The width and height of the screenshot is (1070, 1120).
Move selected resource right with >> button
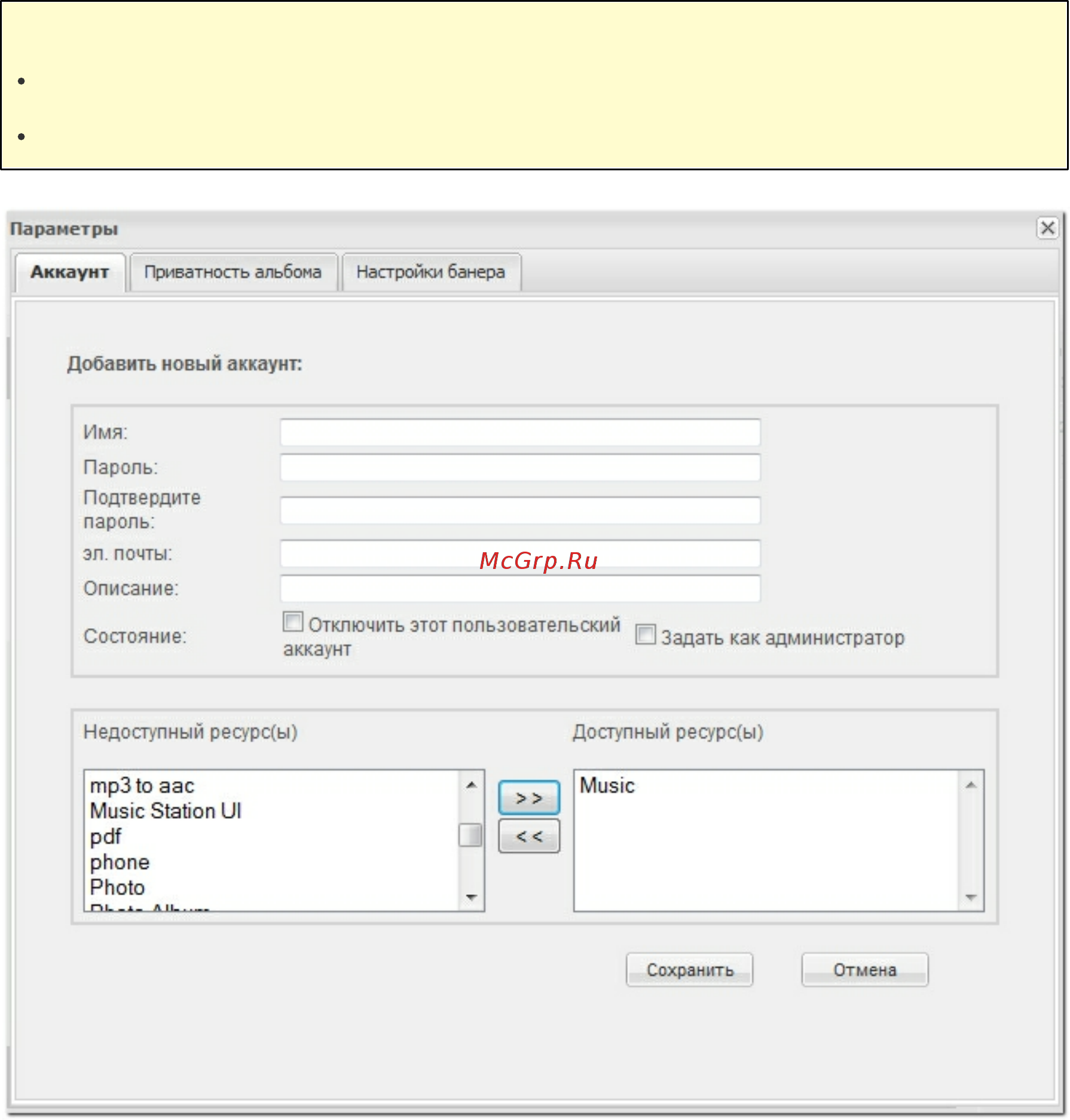[x=529, y=798]
